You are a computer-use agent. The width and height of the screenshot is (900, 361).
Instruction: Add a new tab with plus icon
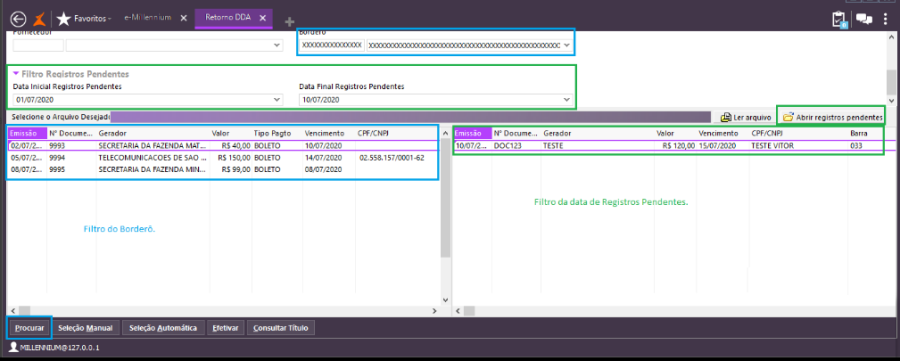(x=290, y=21)
